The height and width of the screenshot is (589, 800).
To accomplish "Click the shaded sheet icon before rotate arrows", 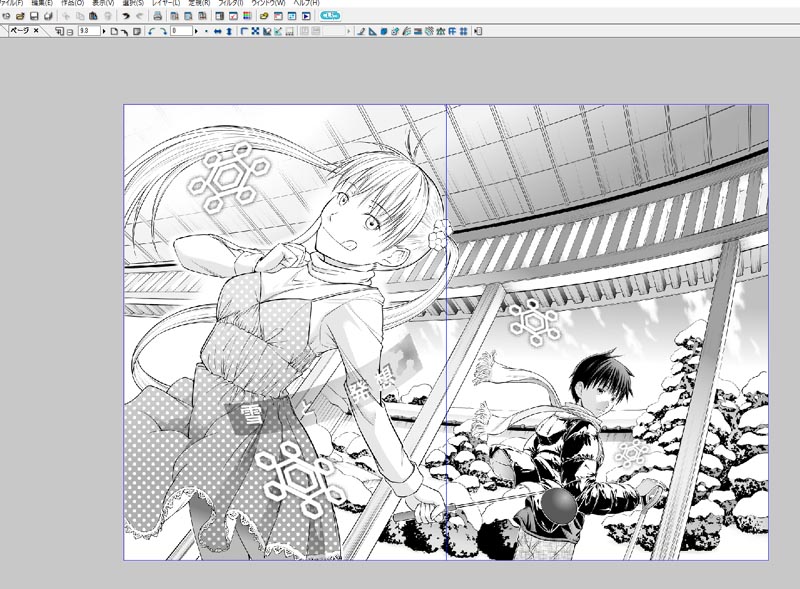I will click(x=137, y=31).
